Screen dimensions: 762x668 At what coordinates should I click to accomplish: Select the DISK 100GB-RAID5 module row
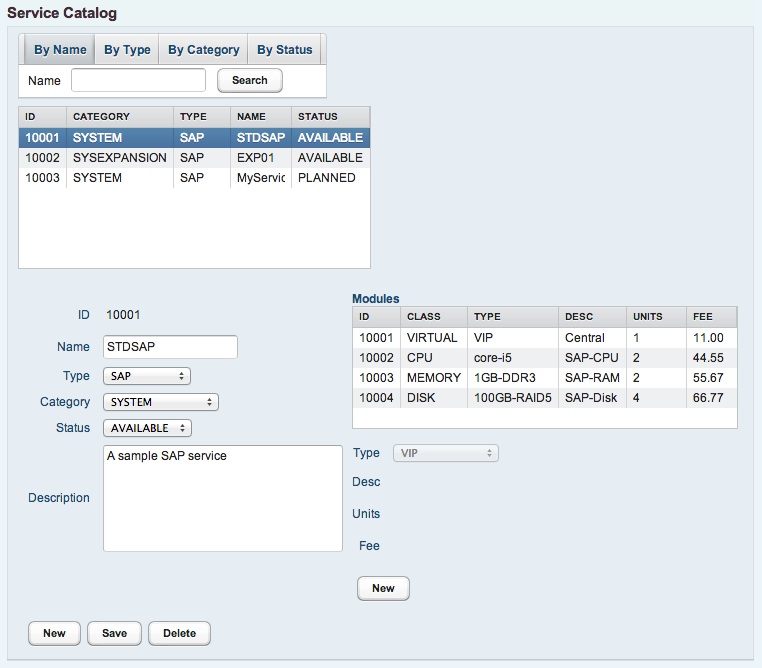(545, 398)
